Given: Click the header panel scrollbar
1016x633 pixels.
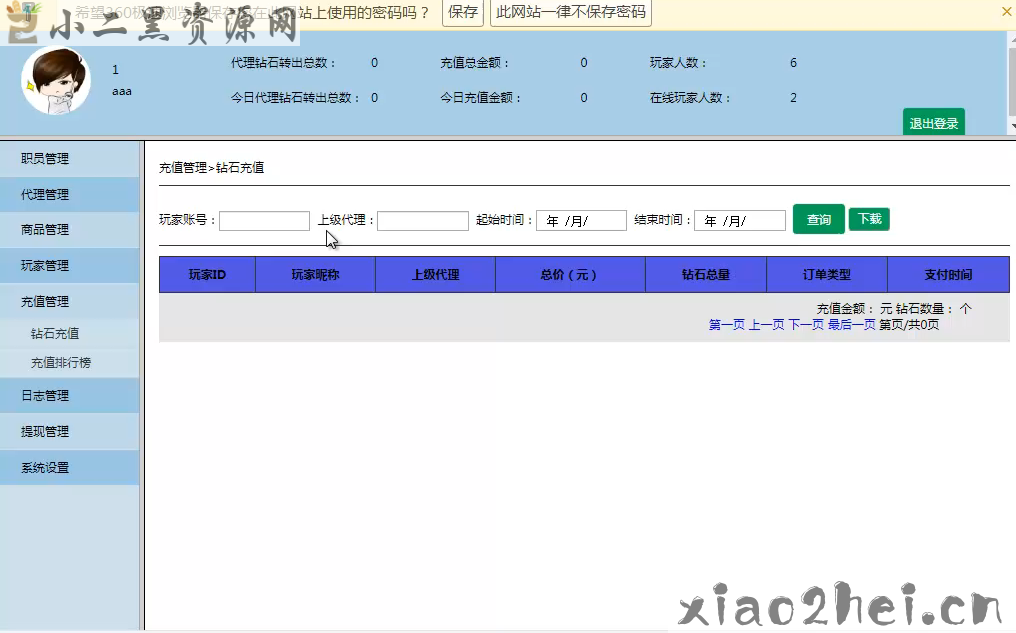Looking at the screenshot, I should point(1011,82).
